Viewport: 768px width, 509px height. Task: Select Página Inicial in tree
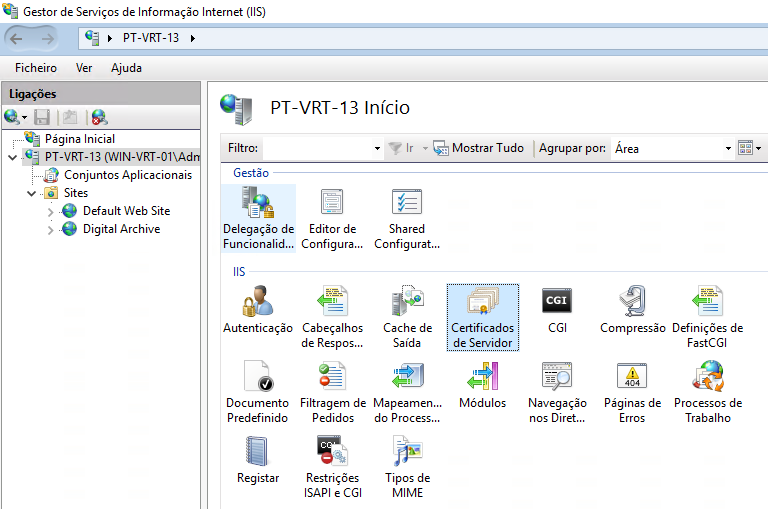(x=80, y=139)
